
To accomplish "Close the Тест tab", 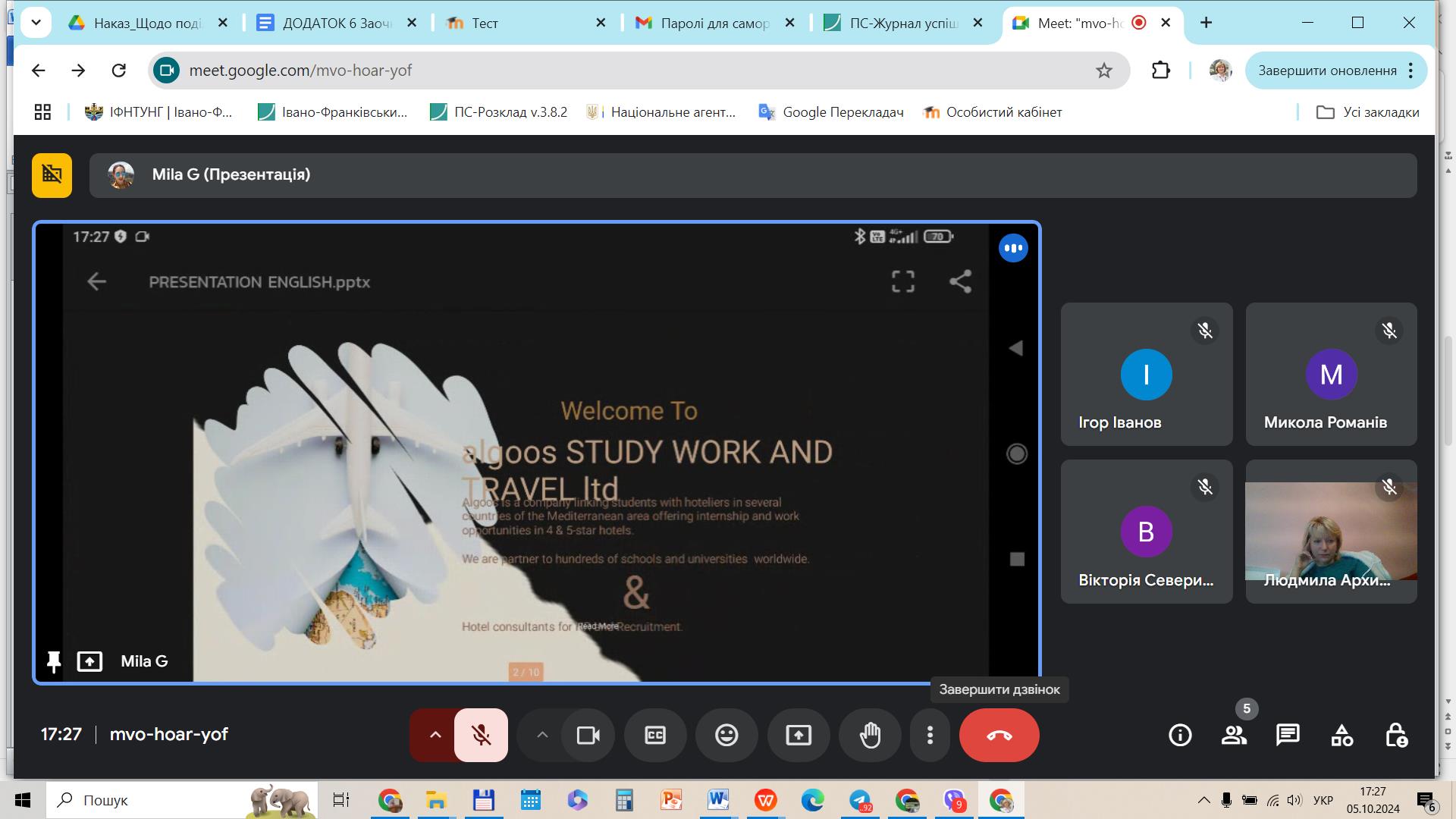I will [601, 23].
